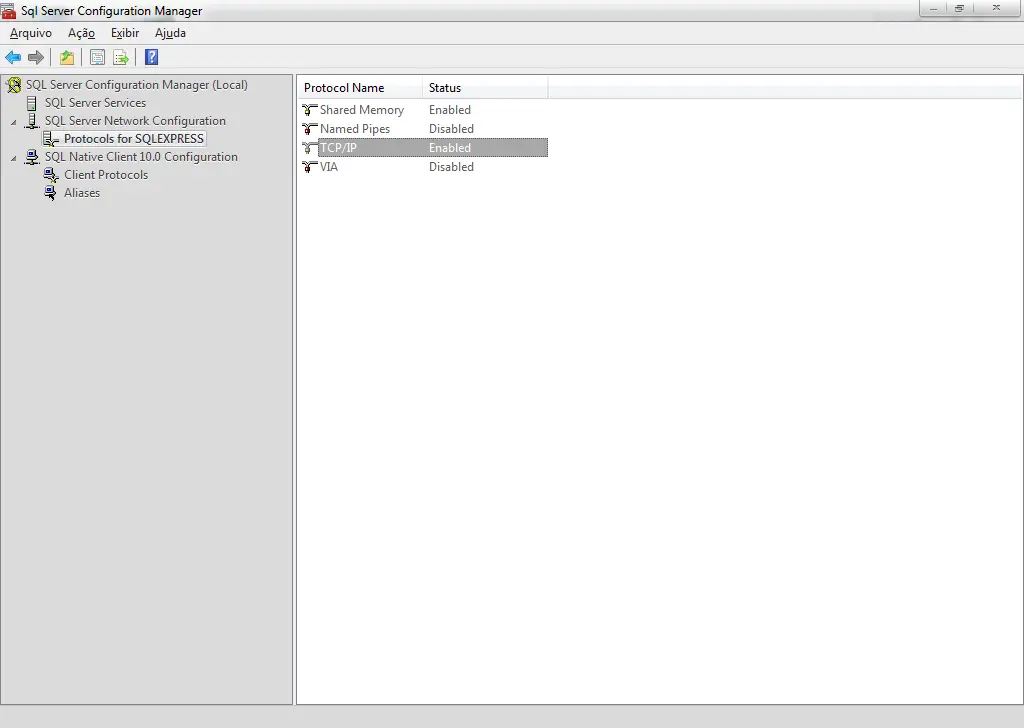Open the Ação menu
Image resolution: width=1024 pixels, height=728 pixels.
[81, 33]
